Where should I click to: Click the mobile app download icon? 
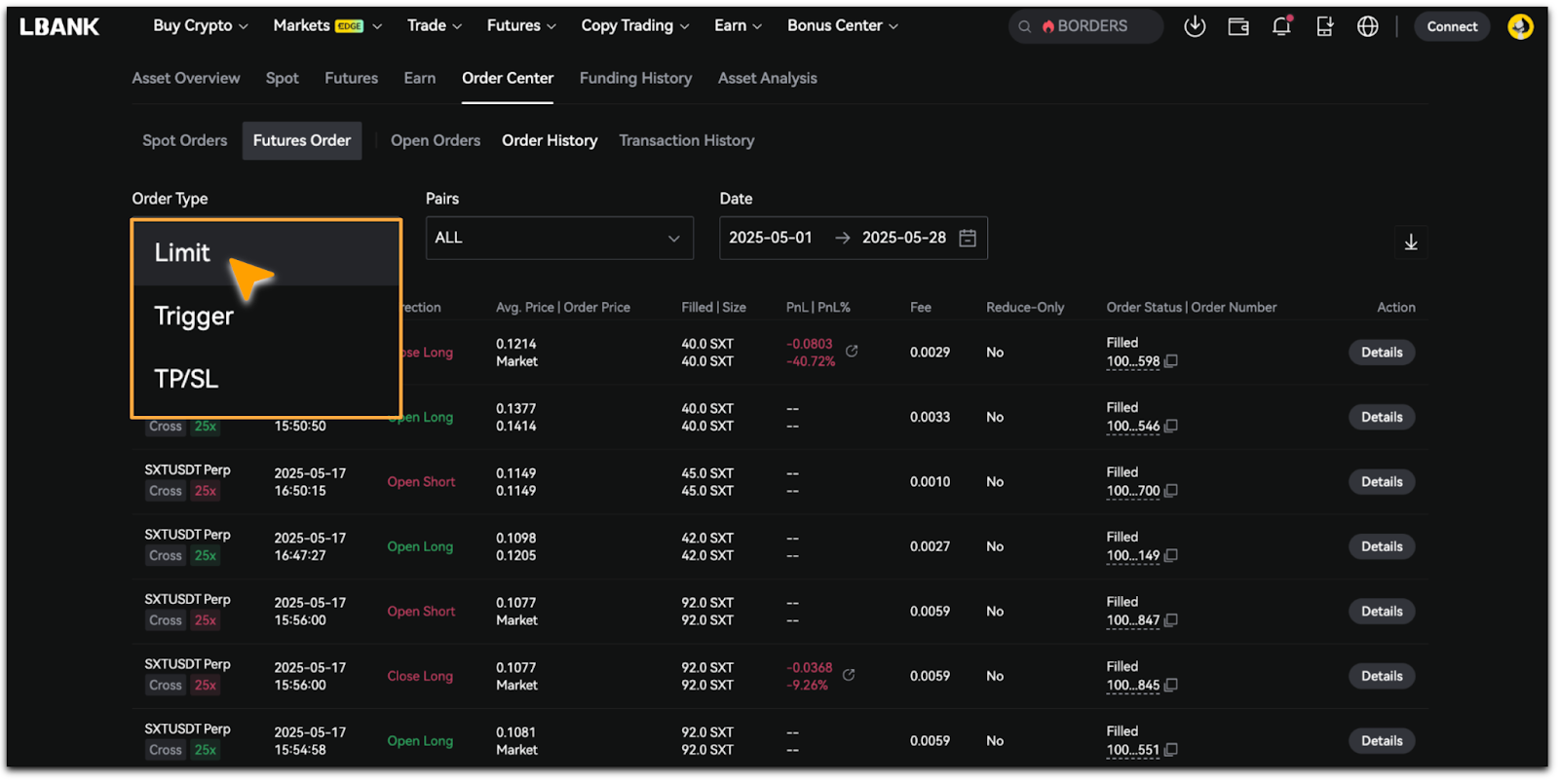(1324, 27)
